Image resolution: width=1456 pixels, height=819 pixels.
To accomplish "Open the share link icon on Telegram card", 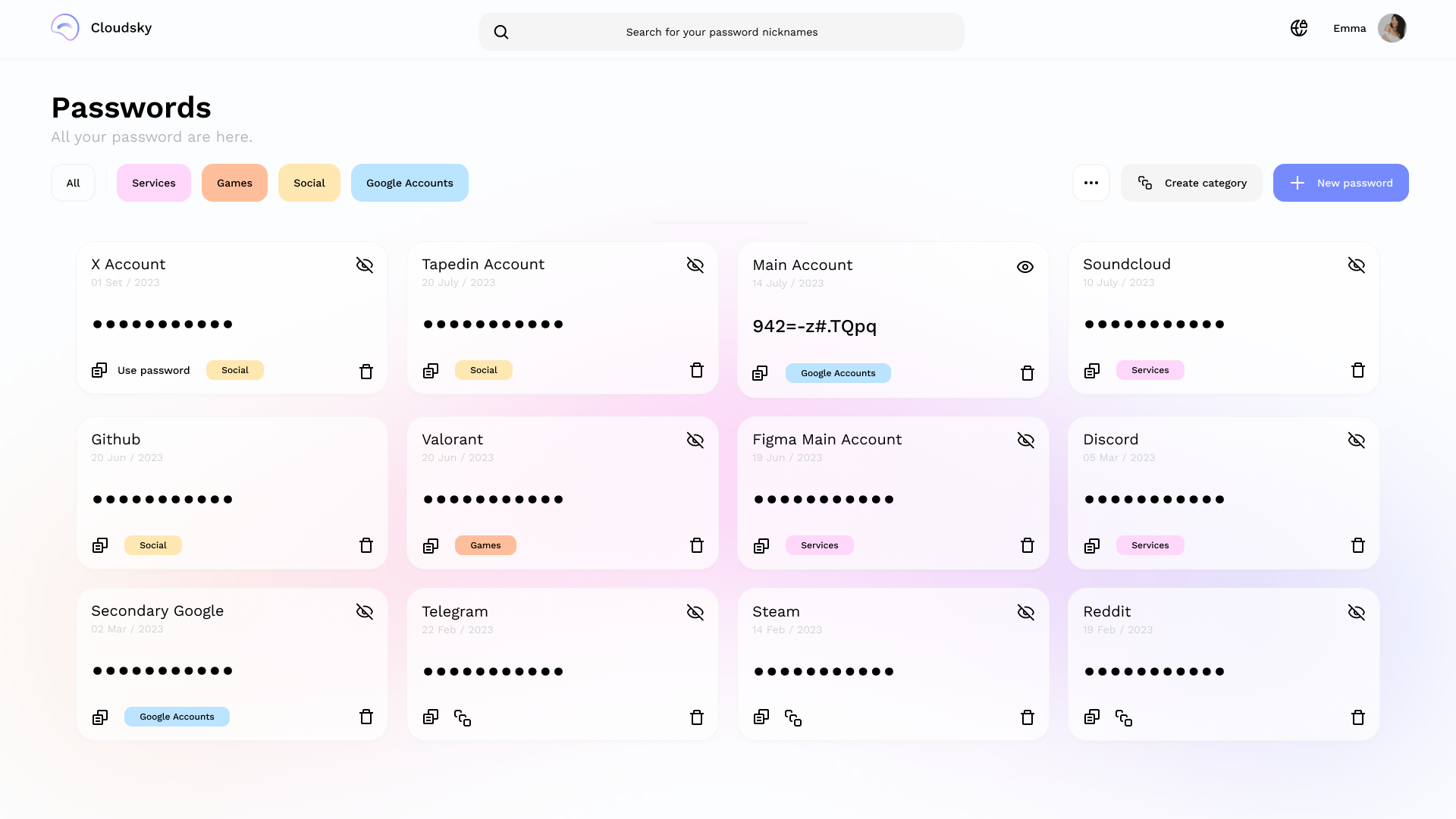I will (x=463, y=717).
